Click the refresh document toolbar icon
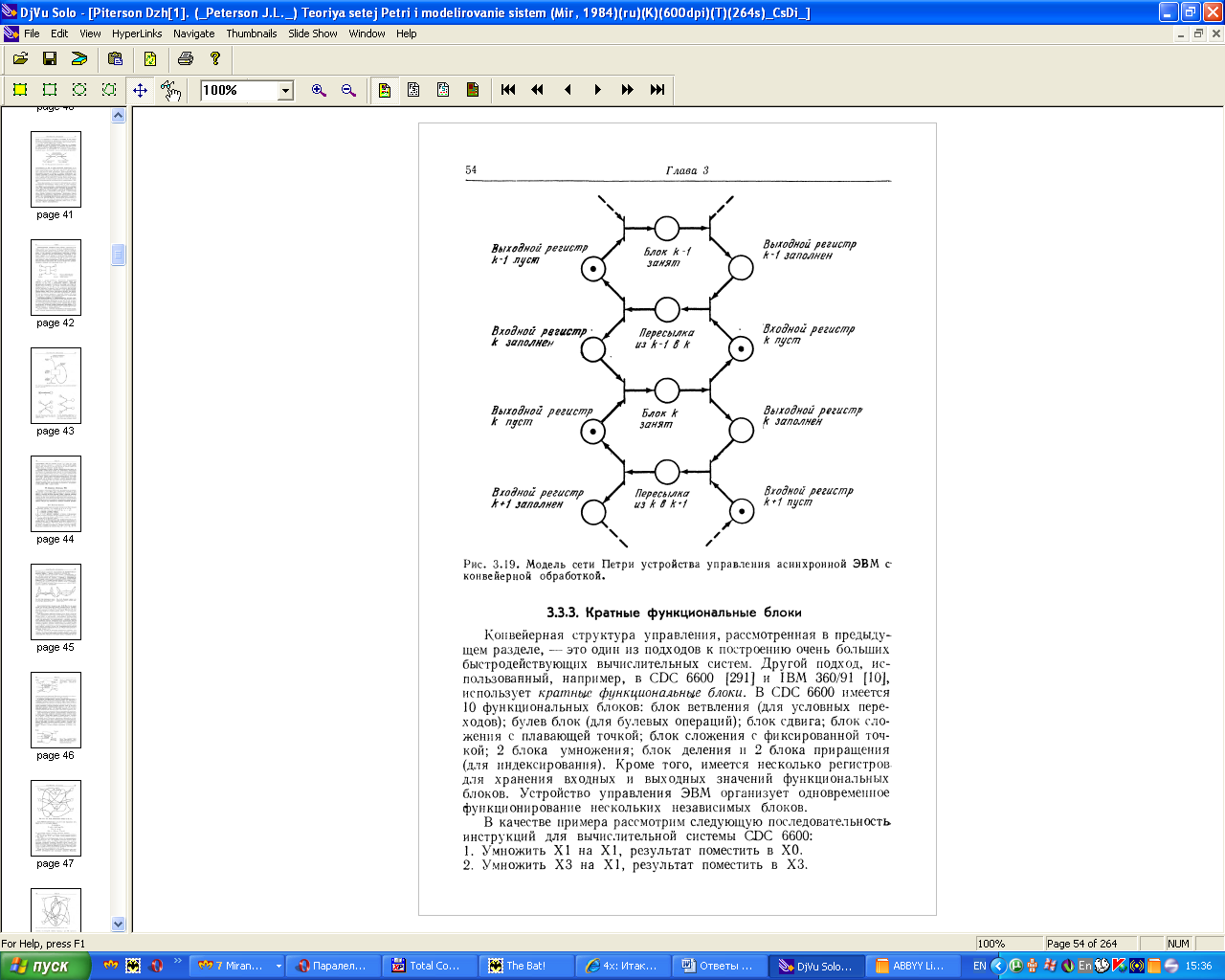The height and width of the screenshot is (980, 1225). coord(150,59)
